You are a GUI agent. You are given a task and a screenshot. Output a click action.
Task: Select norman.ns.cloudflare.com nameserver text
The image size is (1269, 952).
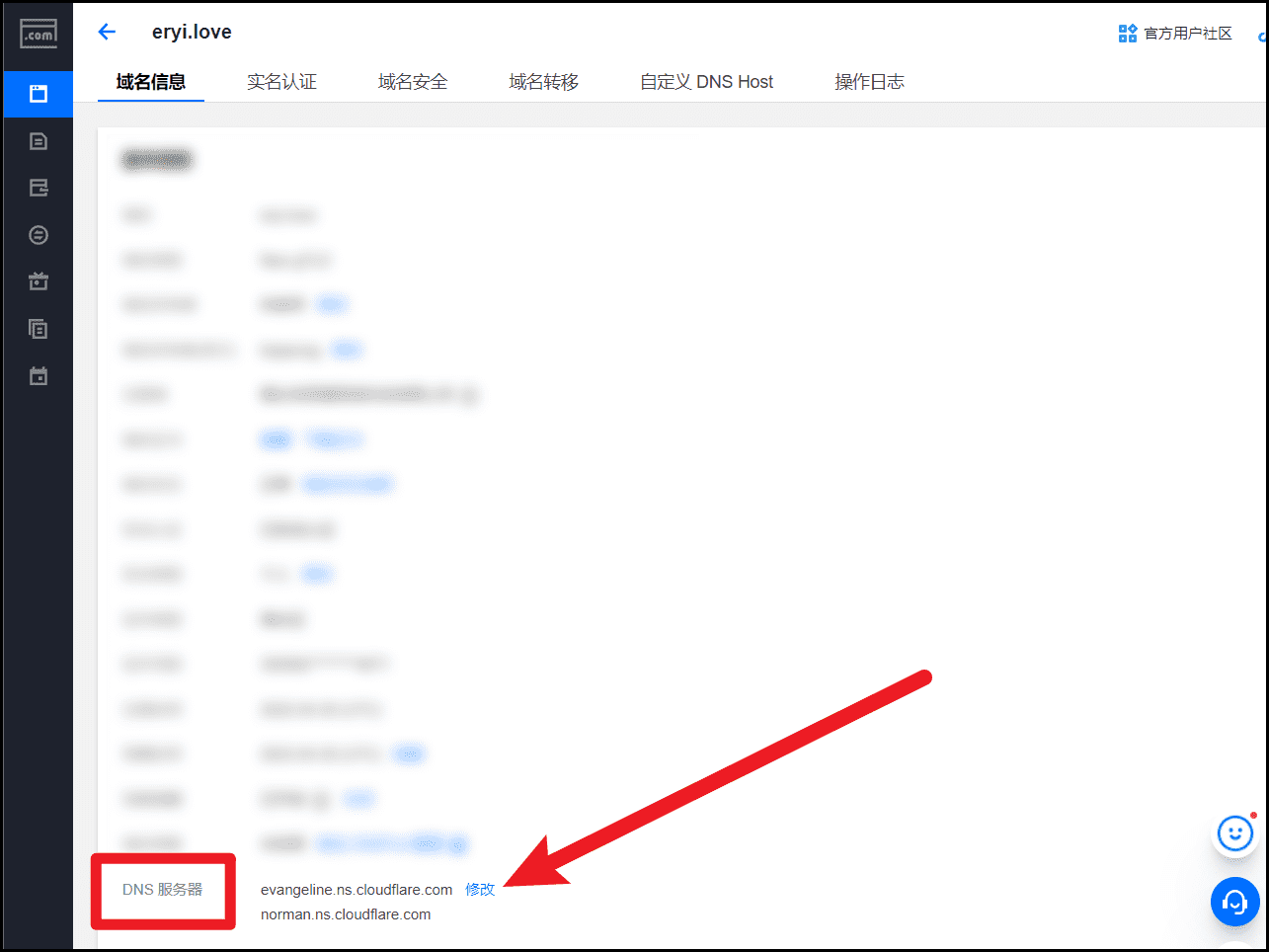[x=346, y=914]
